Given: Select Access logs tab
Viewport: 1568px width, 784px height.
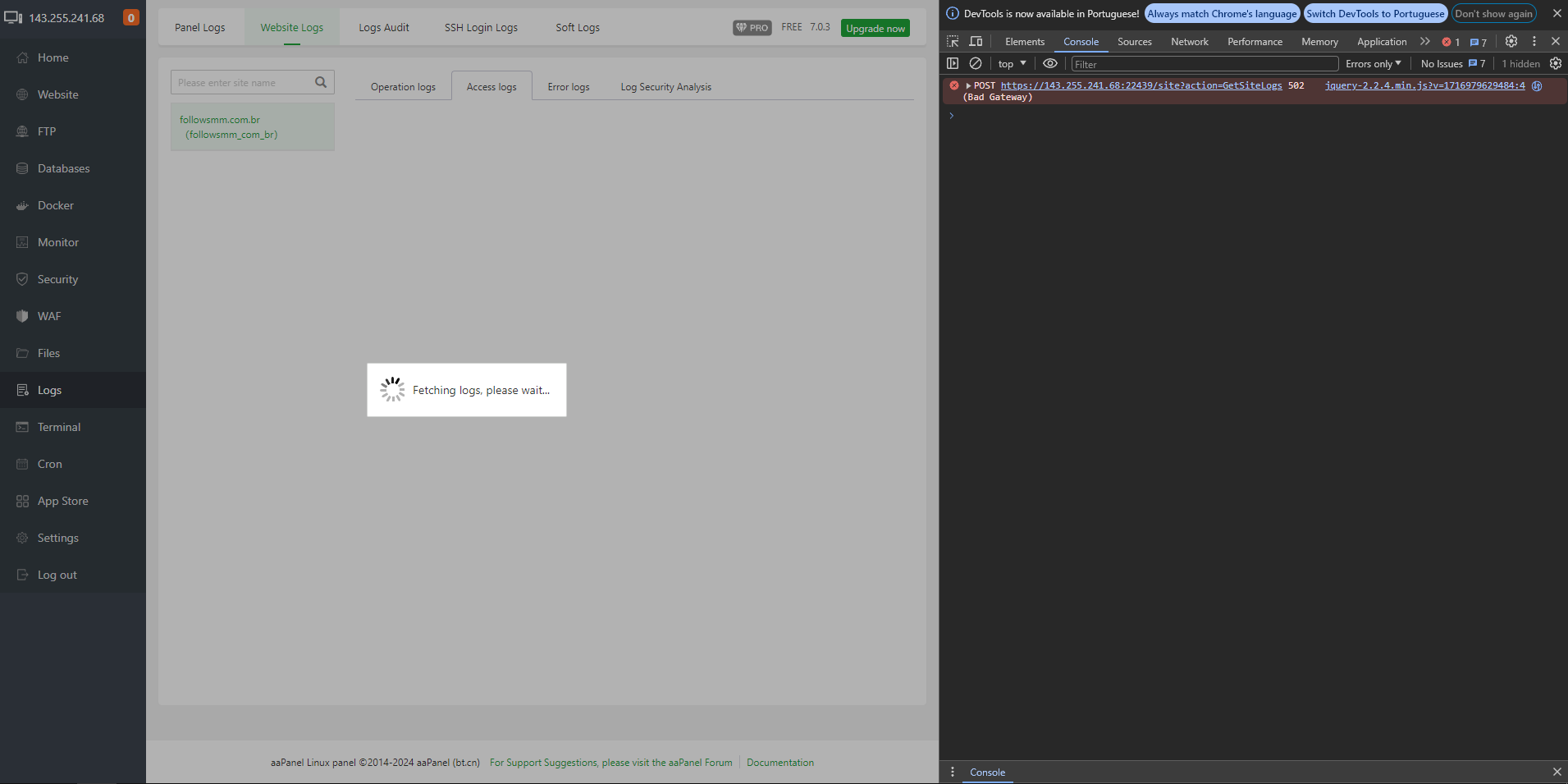Looking at the screenshot, I should [491, 86].
